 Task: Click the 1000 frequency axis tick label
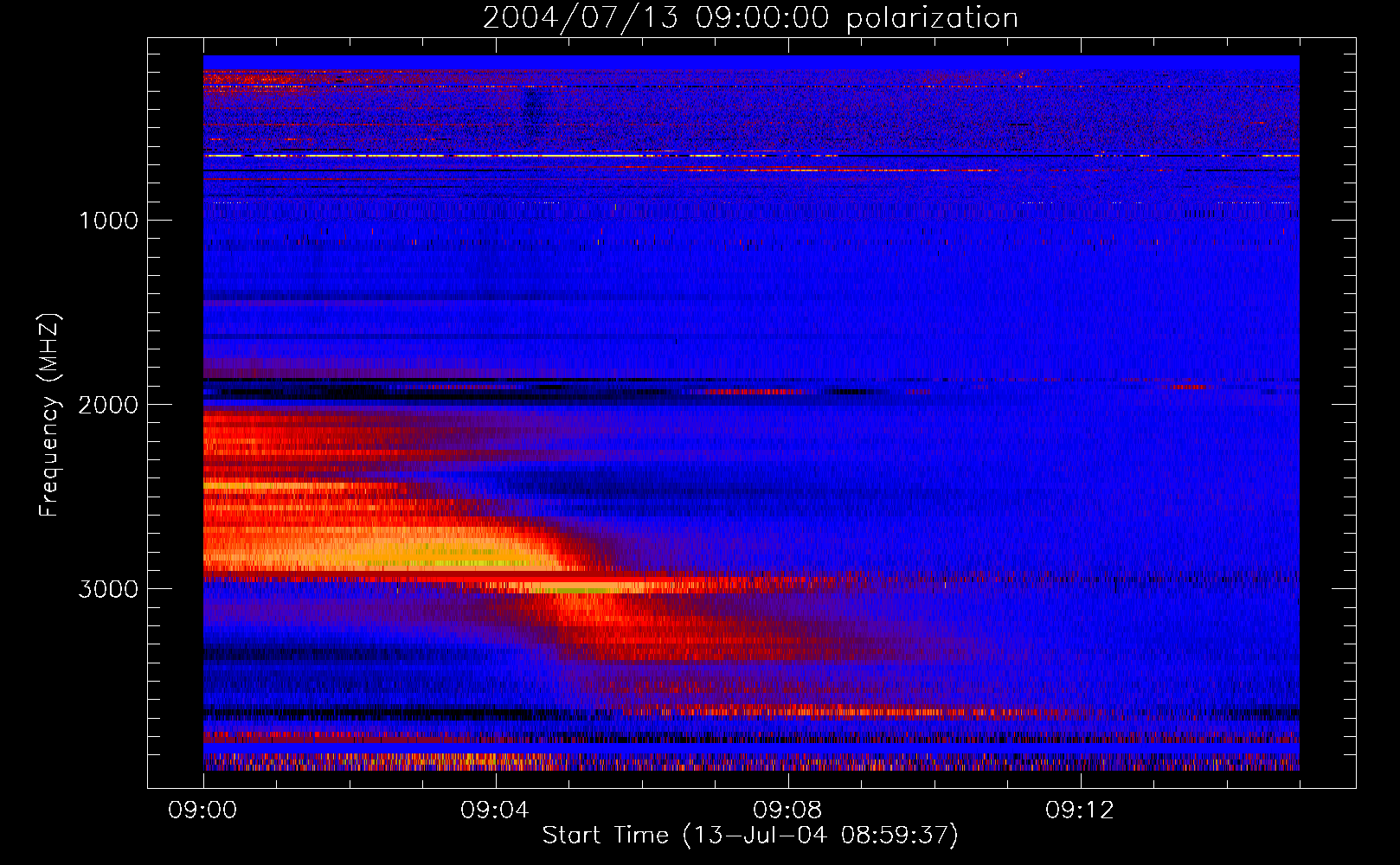108,221
